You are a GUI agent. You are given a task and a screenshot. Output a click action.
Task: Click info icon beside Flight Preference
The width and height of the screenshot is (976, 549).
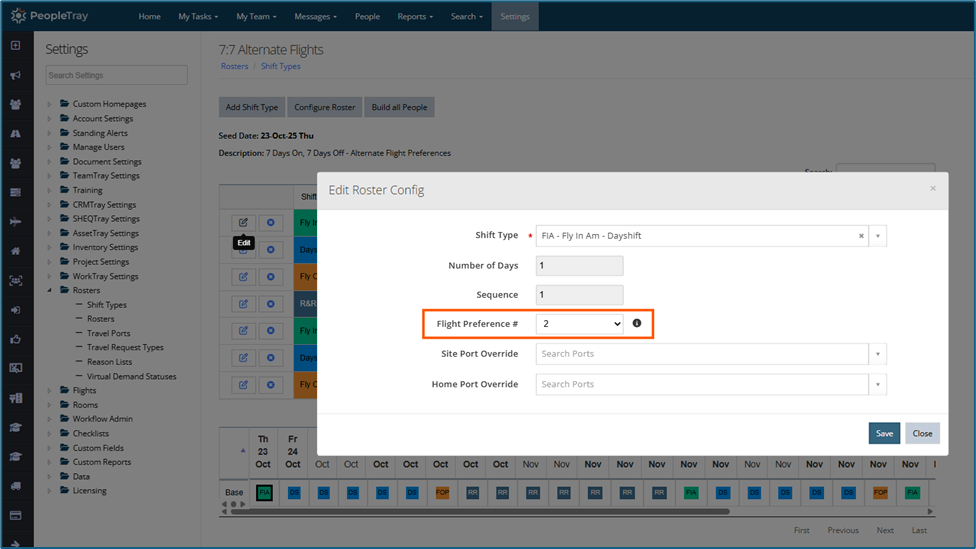pos(637,323)
